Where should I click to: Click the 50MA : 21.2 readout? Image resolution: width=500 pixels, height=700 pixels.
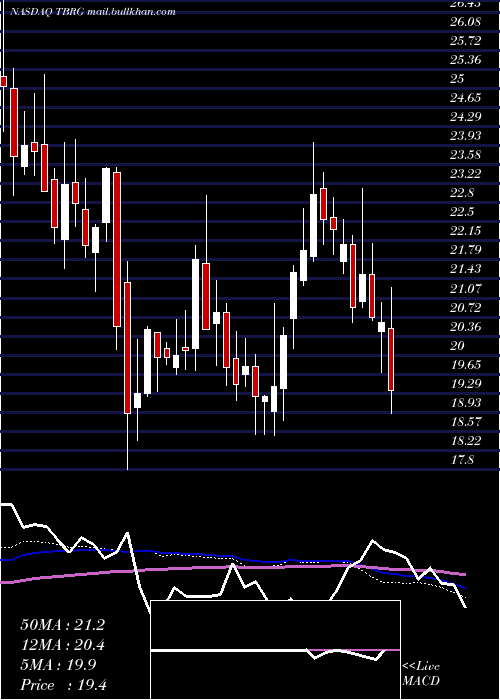pyautogui.click(x=62, y=625)
